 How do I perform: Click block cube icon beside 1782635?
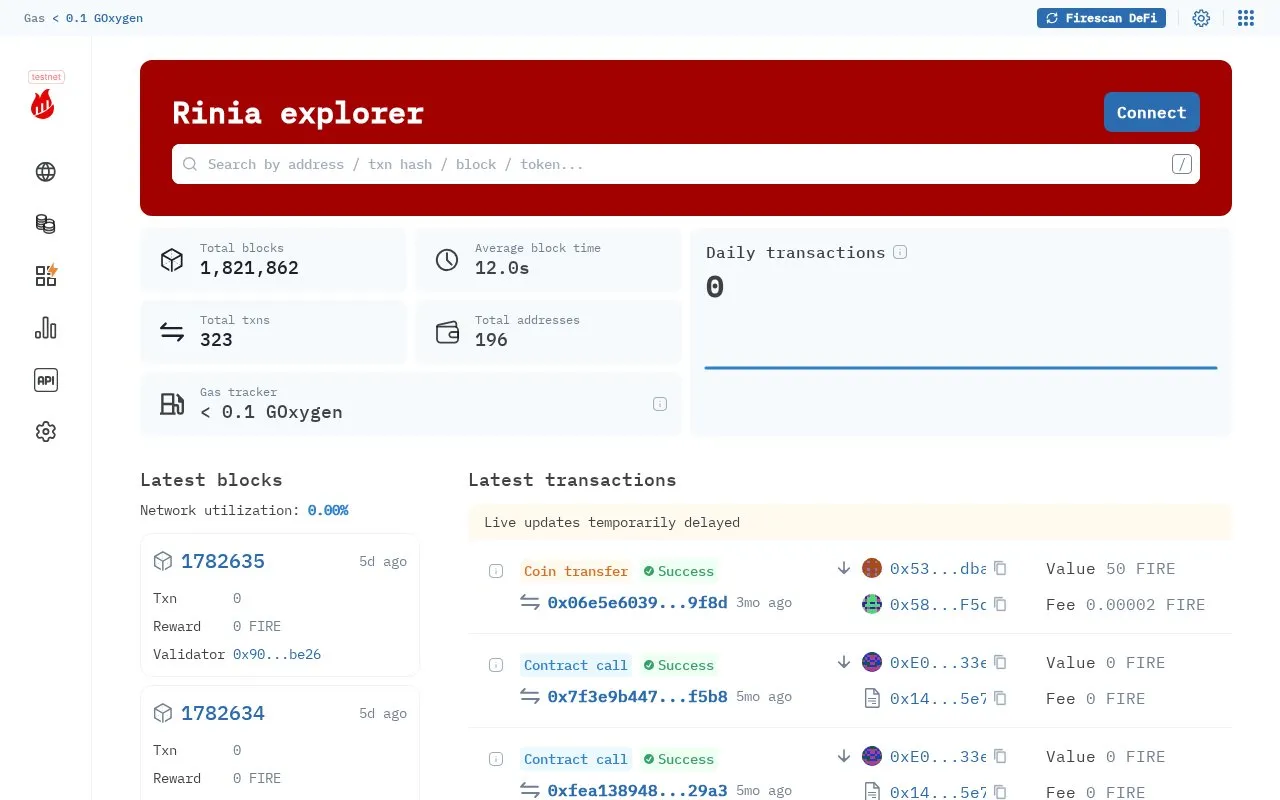163,561
